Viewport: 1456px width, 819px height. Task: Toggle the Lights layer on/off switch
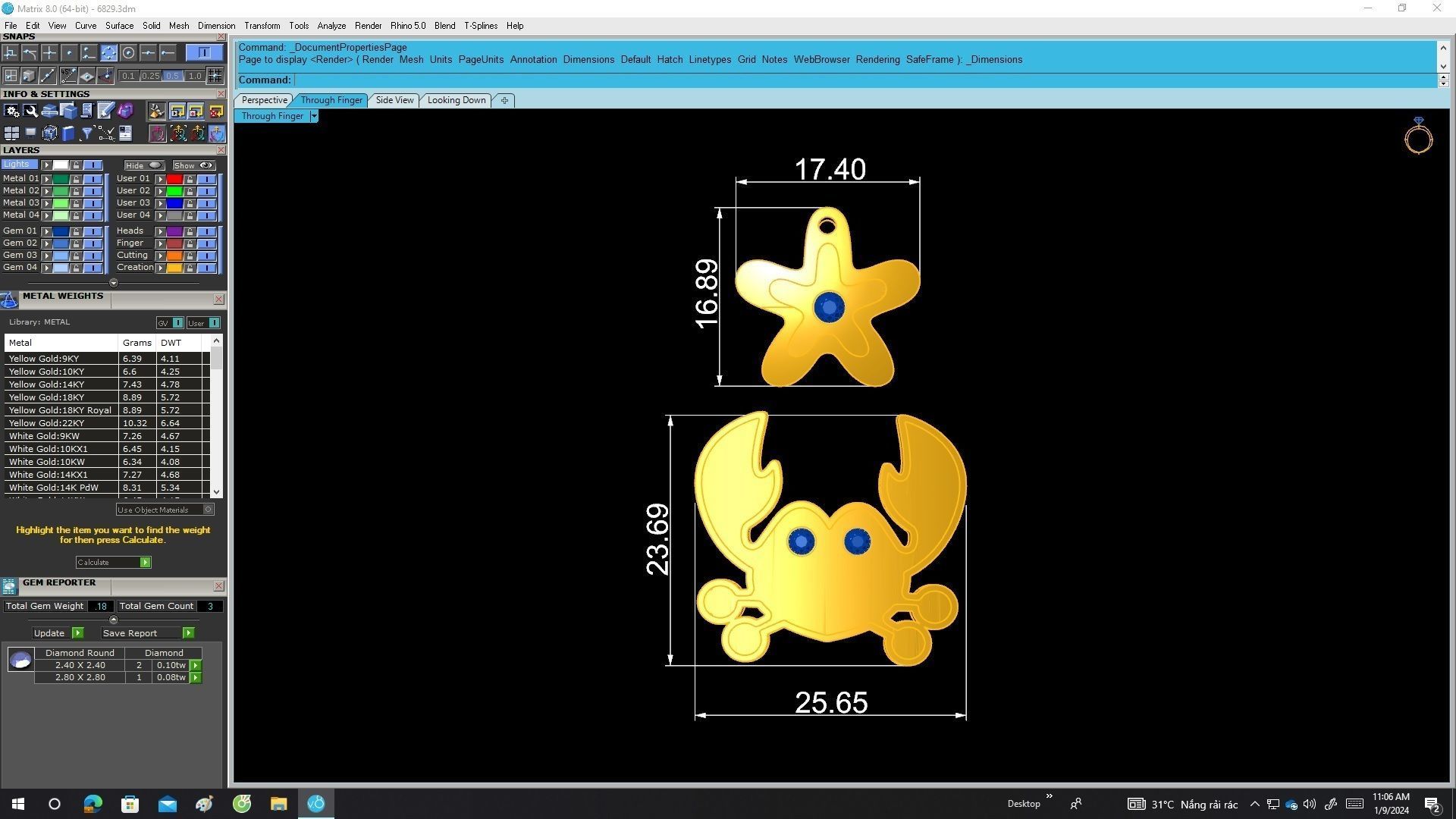[x=93, y=165]
